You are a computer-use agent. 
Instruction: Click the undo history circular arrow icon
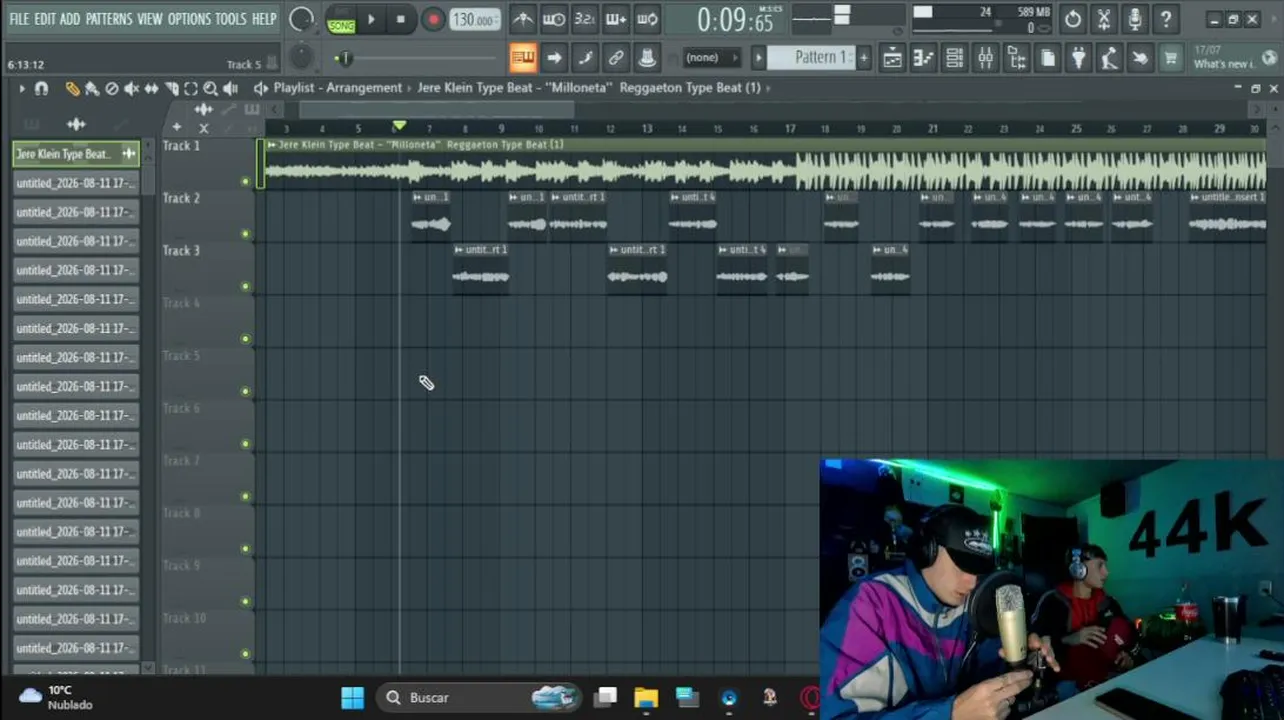coord(1073,19)
